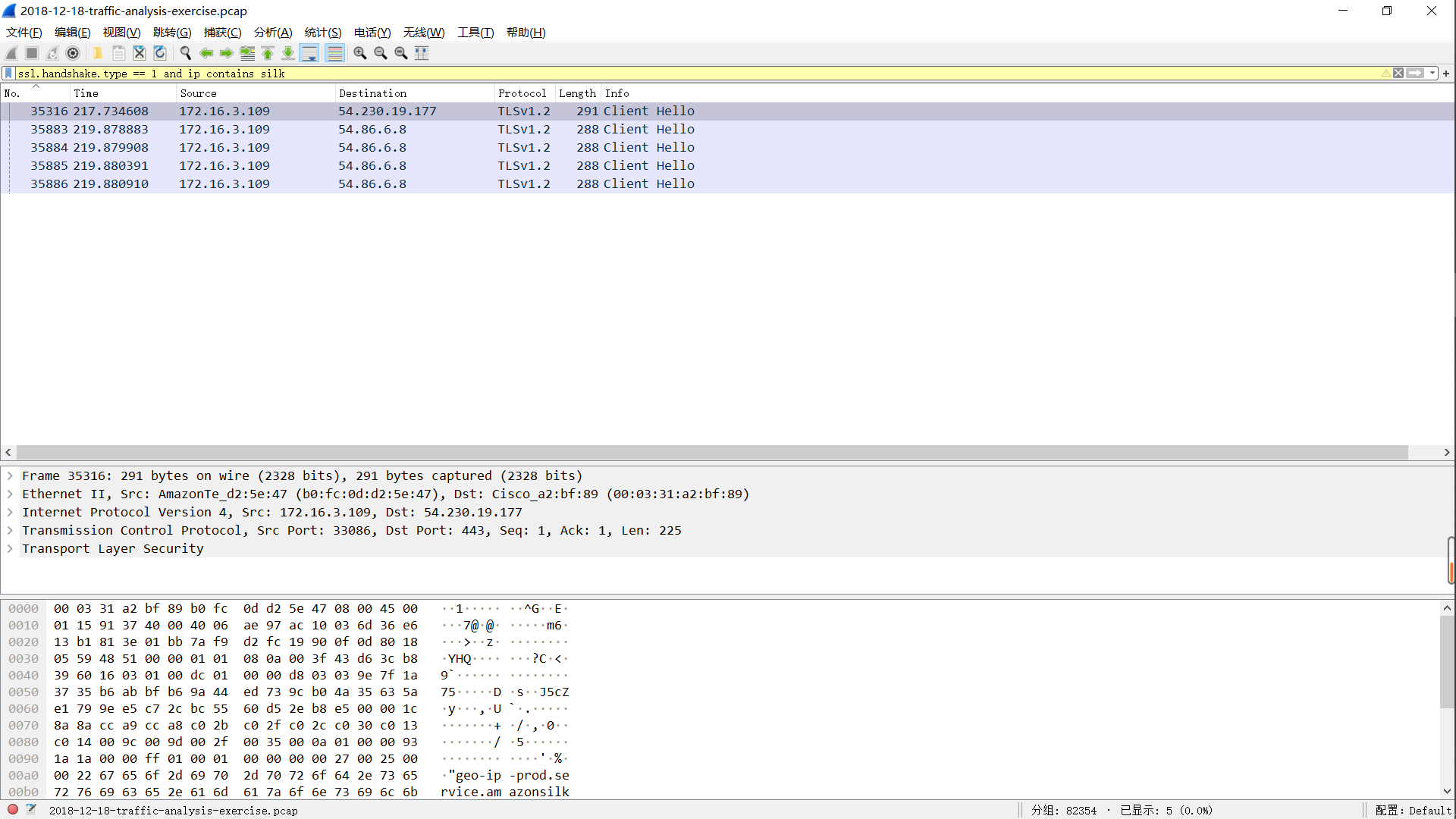Open the 统计(S) menu
Viewport: 1456px width, 819px height.
click(323, 33)
